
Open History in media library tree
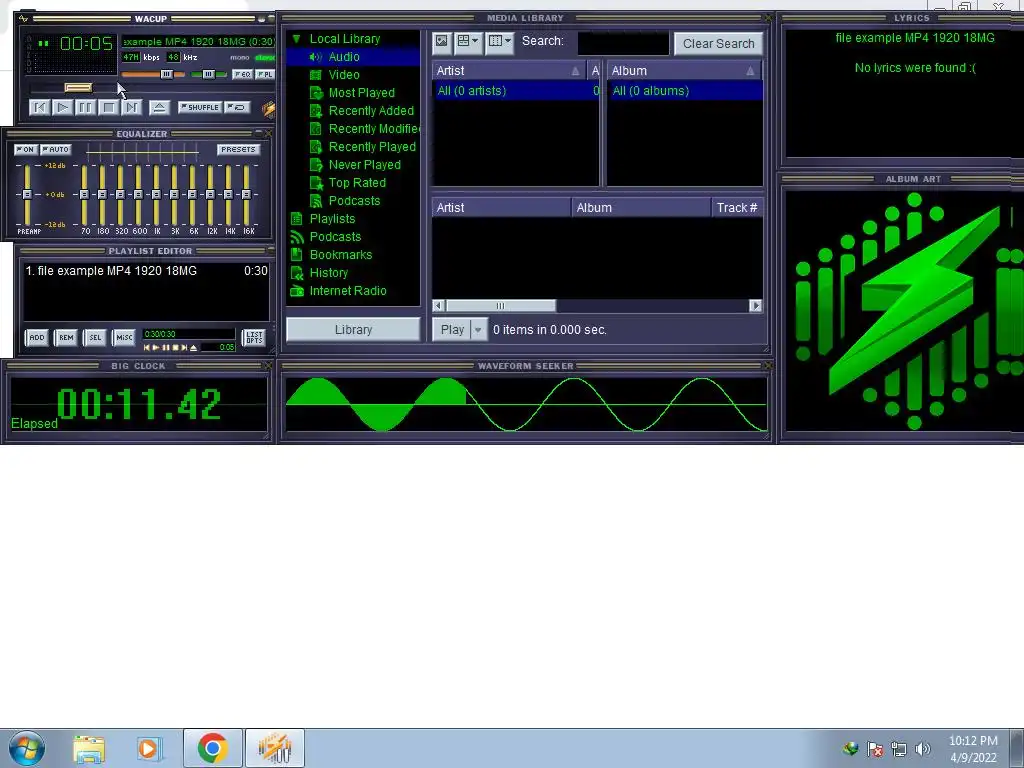[x=328, y=273]
